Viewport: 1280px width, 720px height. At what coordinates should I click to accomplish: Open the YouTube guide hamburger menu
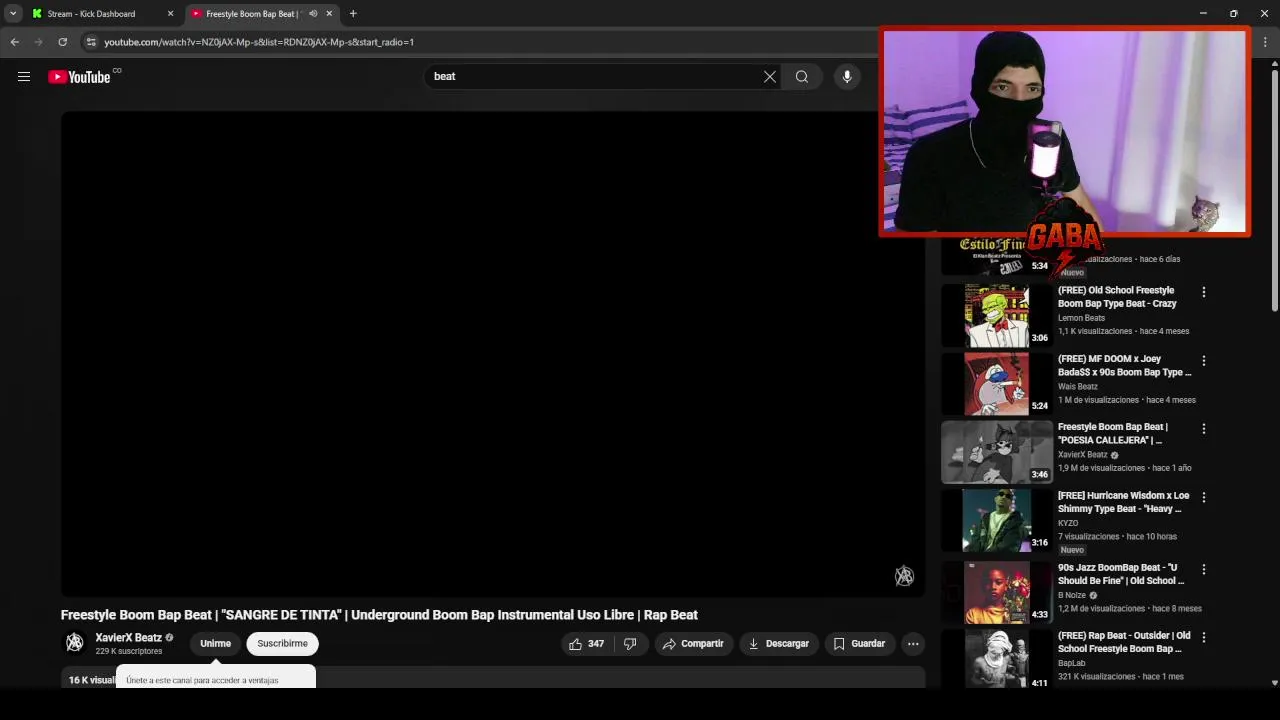pos(24,76)
